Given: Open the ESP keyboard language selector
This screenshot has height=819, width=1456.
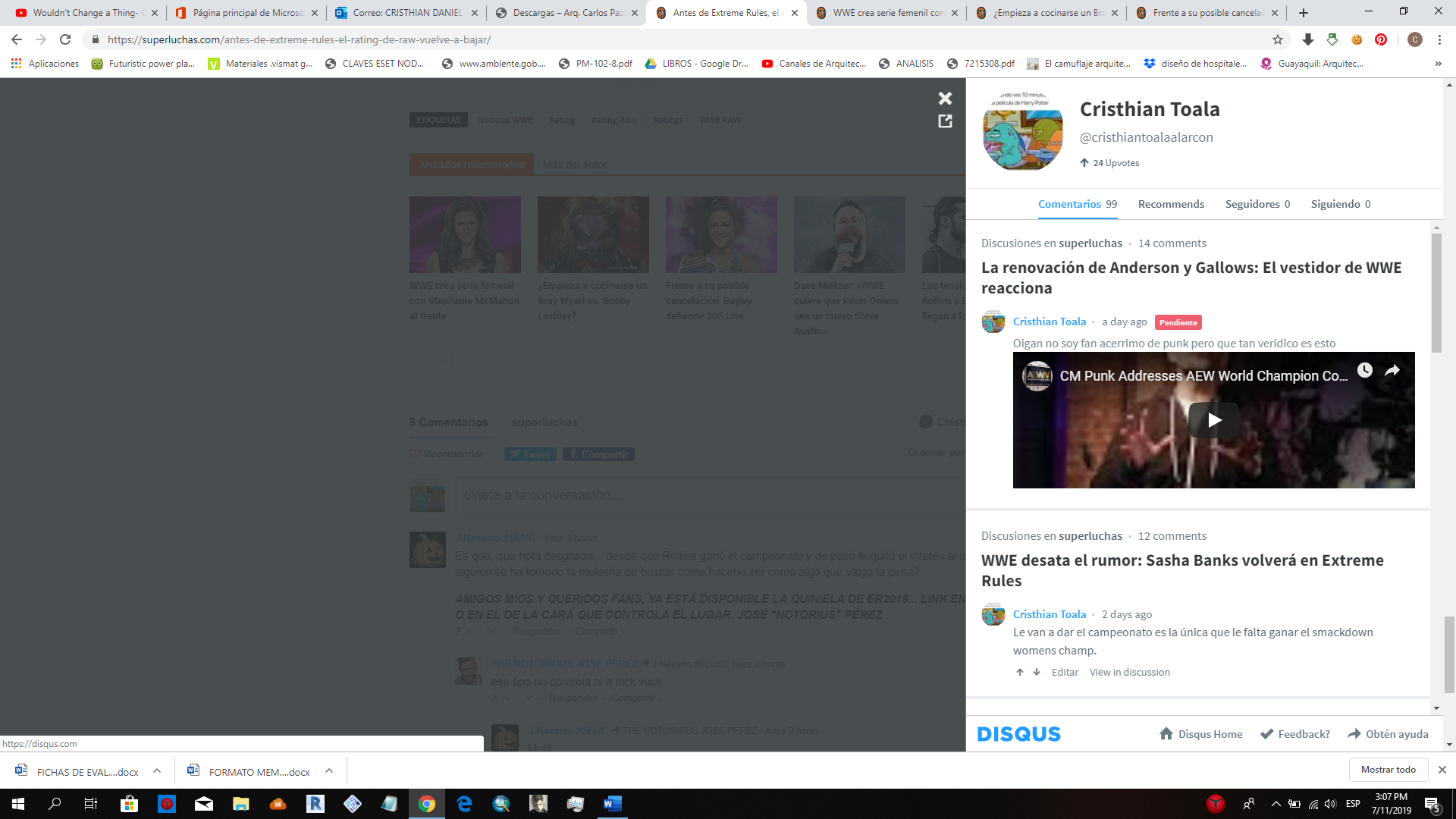Looking at the screenshot, I should click(1353, 804).
